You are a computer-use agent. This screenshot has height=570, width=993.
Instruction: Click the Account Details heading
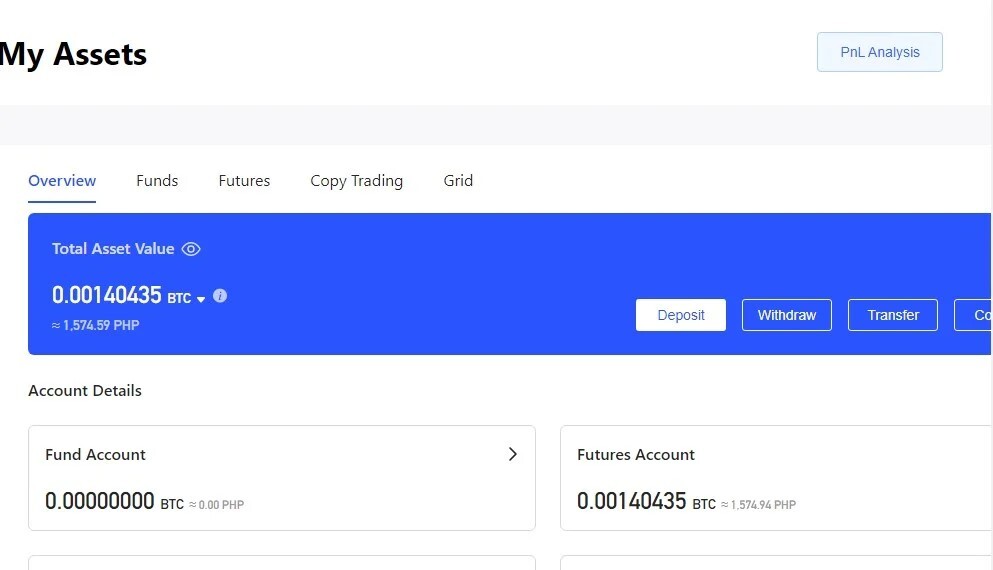tap(85, 390)
